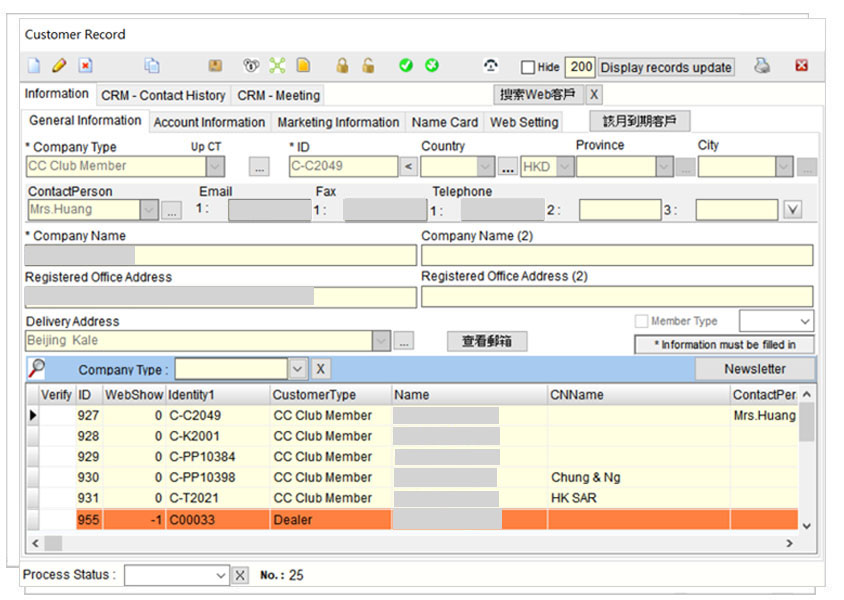The height and width of the screenshot is (600, 844).
Task: Click ellipsis button beside Delivery Address
Action: 404,341
